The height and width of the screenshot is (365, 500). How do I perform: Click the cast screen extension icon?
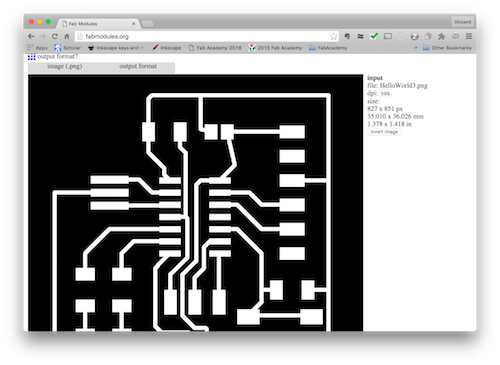[388, 36]
